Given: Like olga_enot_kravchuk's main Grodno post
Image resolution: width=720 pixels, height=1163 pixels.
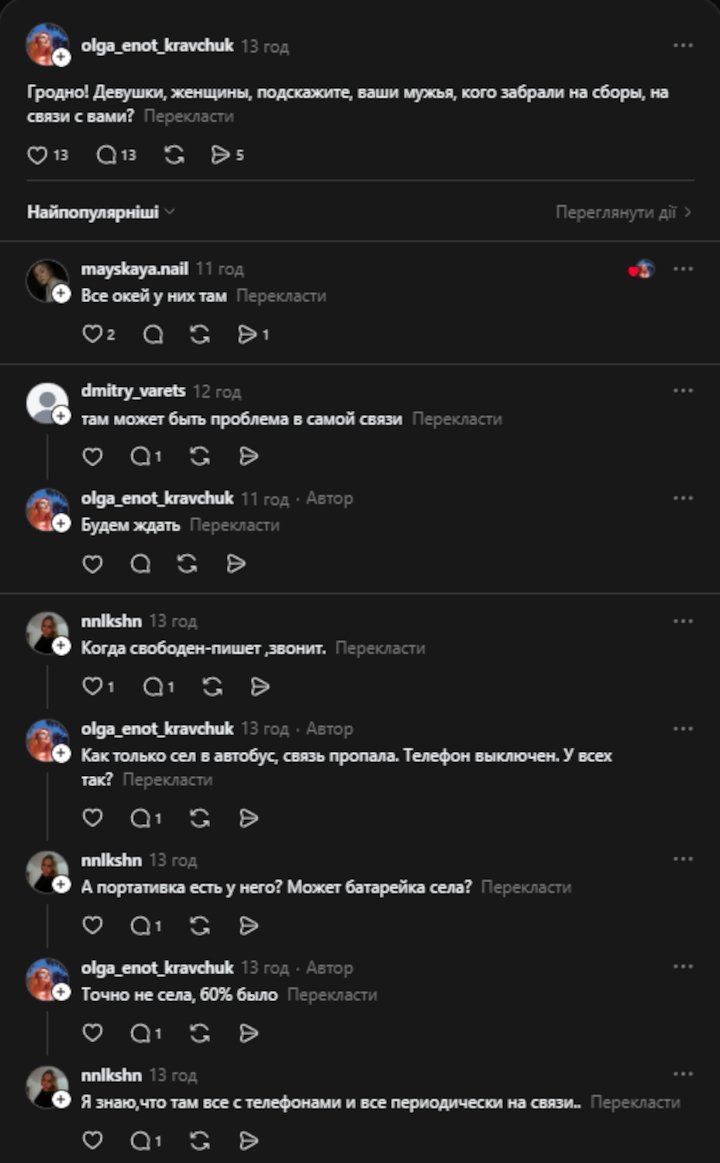Looking at the screenshot, I should (37, 155).
